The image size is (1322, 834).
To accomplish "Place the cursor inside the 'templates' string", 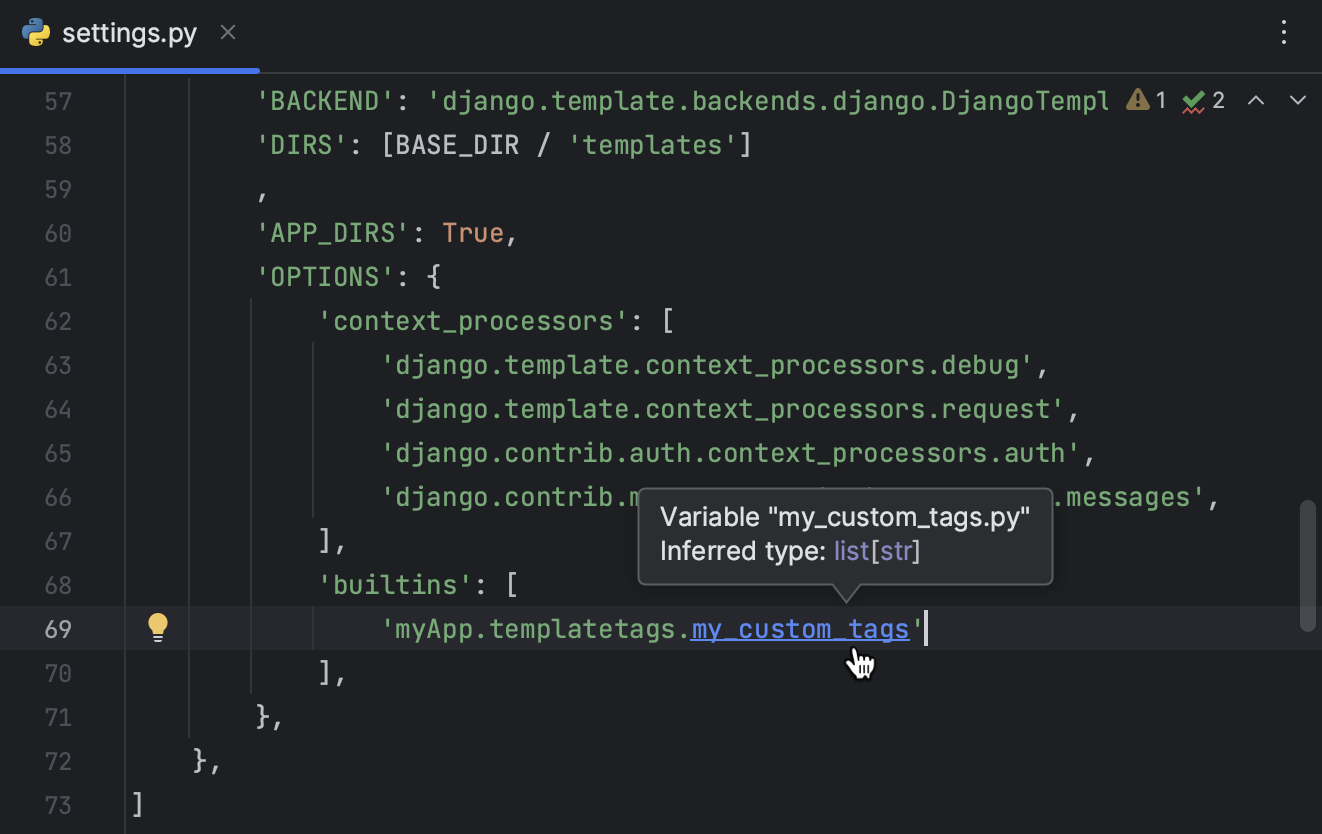I will (650, 144).
